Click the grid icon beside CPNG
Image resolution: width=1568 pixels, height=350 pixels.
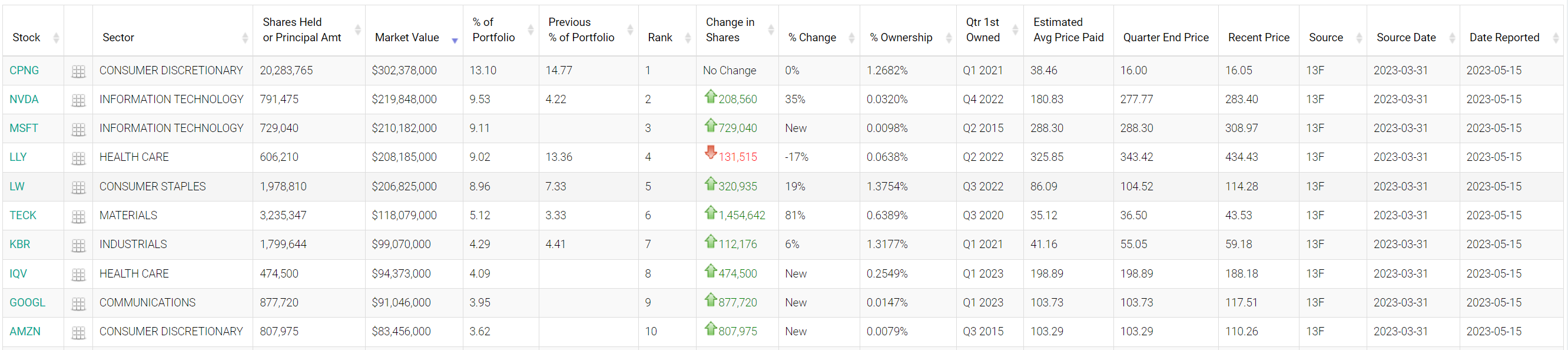click(78, 71)
